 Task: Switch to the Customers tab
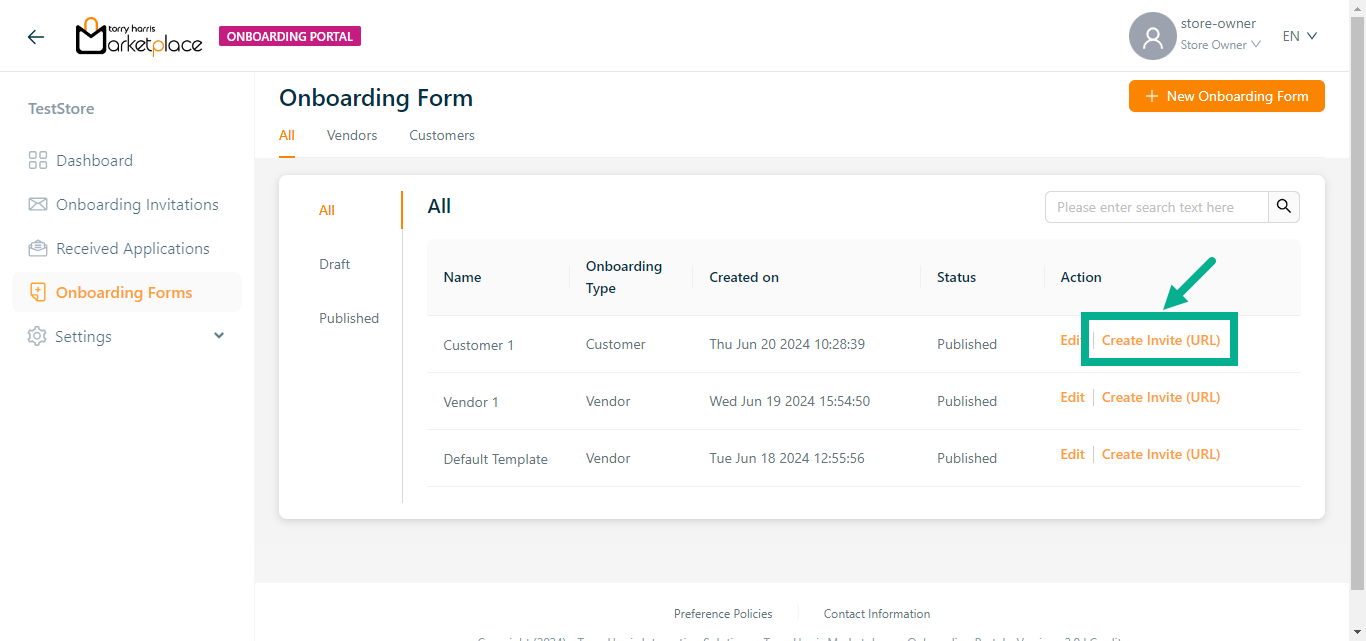pyautogui.click(x=442, y=135)
